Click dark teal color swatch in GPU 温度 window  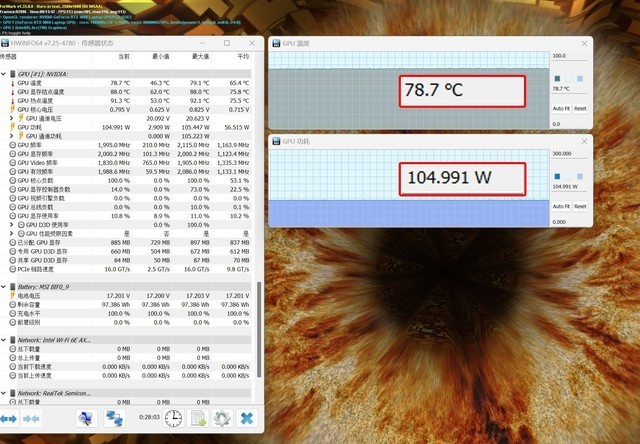point(557,78)
